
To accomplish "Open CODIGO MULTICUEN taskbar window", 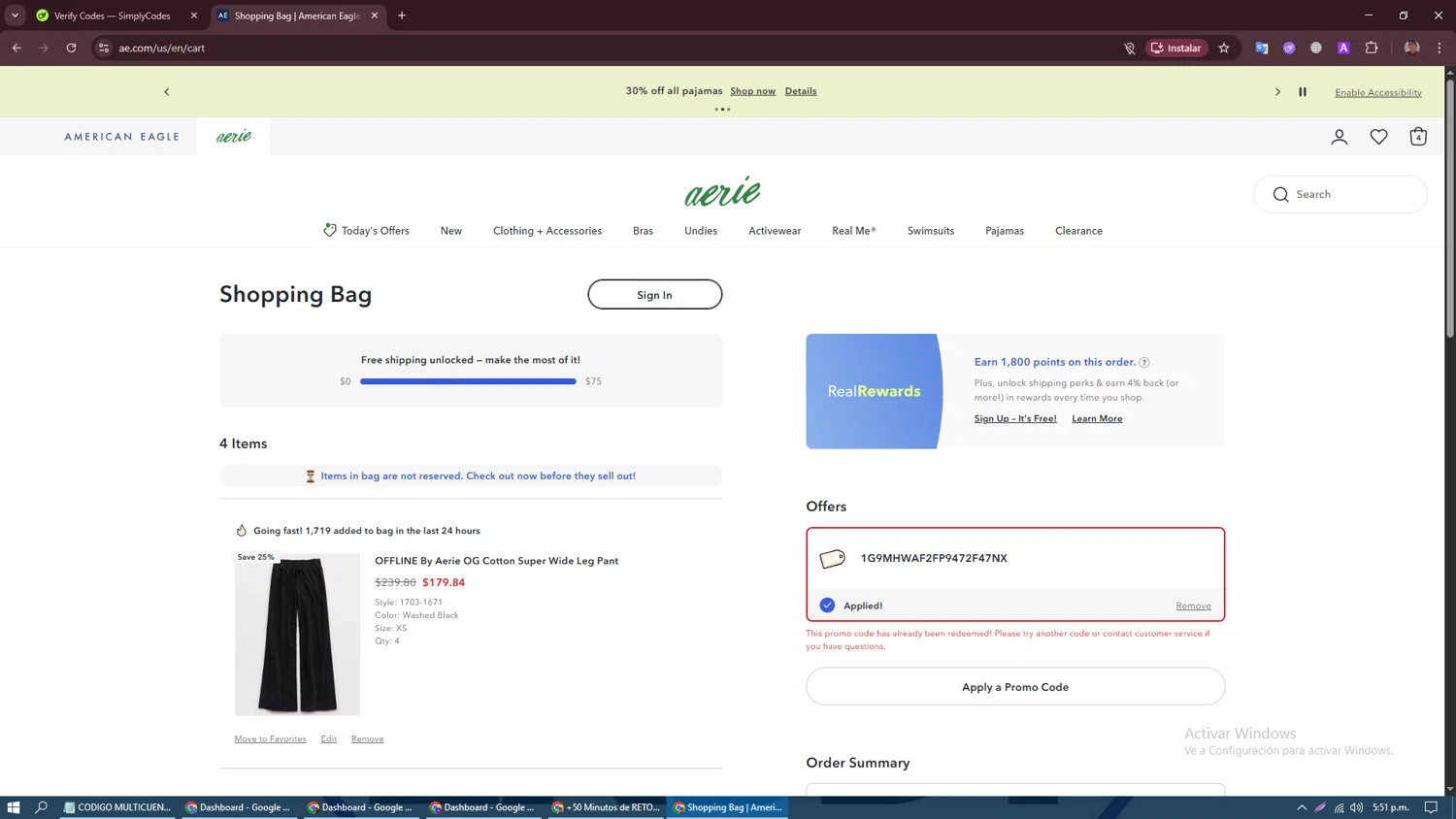I will [x=118, y=807].
